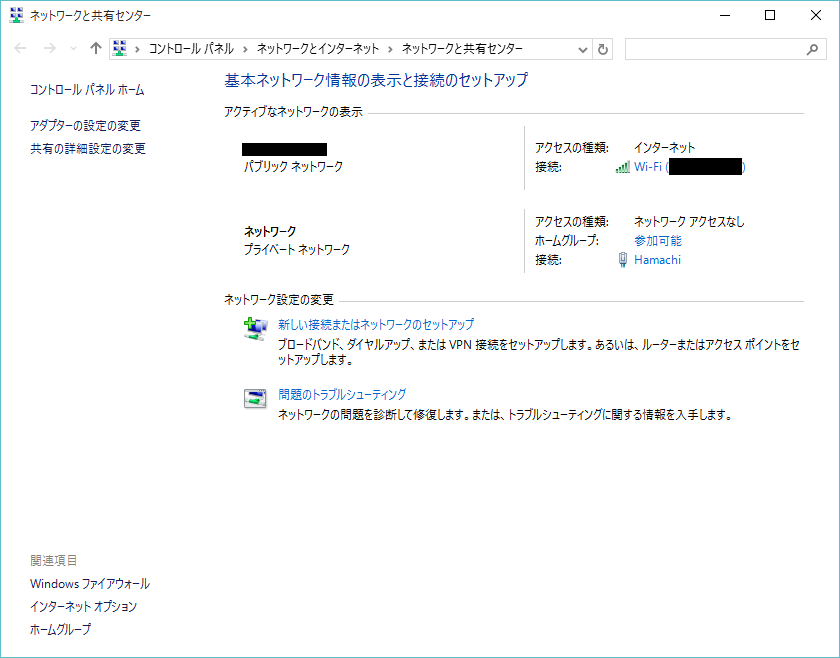This screenshot has height=658, width=840.
Task: Click the forward navigation arrow
Action: coord(48,48)
